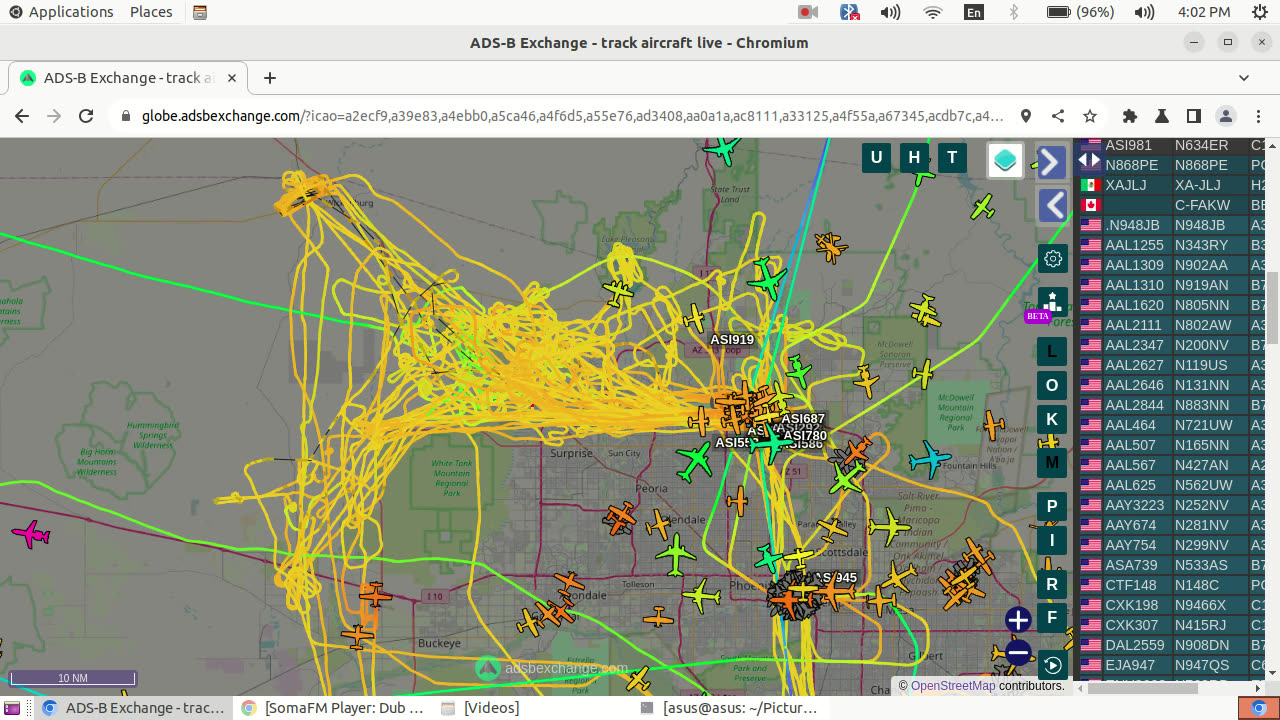Zoom out with the minus button

click(x=1018, y=653)
